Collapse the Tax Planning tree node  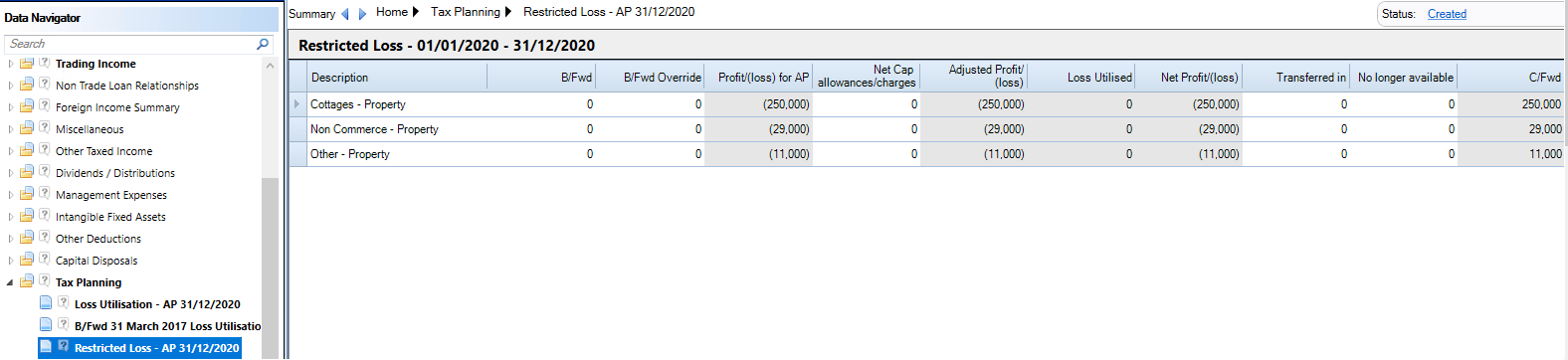pos(11,282)
